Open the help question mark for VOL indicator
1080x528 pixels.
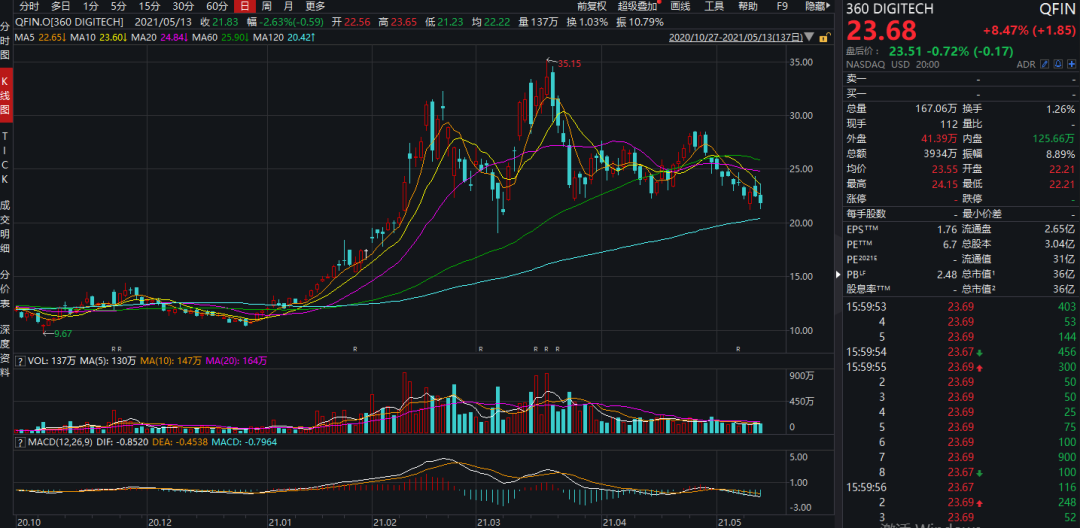point(20,359)
